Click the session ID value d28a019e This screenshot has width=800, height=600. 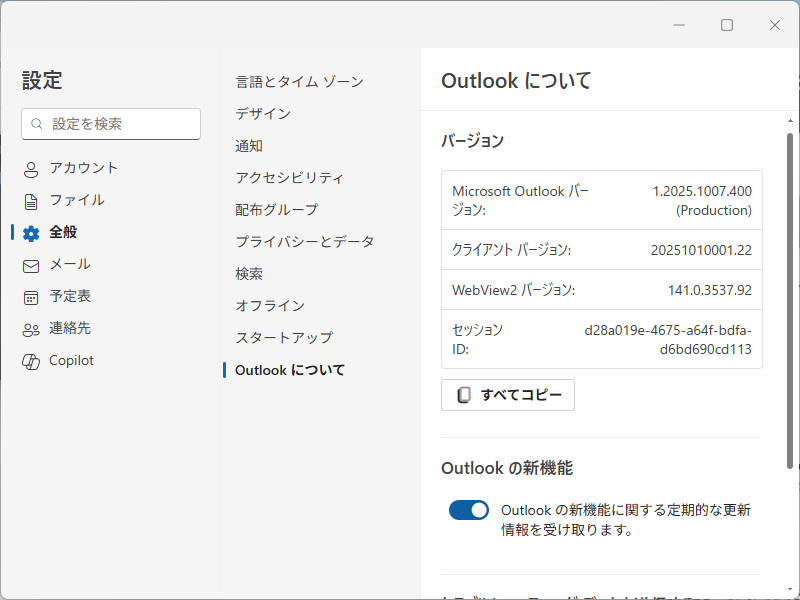(x=668, y=340)
